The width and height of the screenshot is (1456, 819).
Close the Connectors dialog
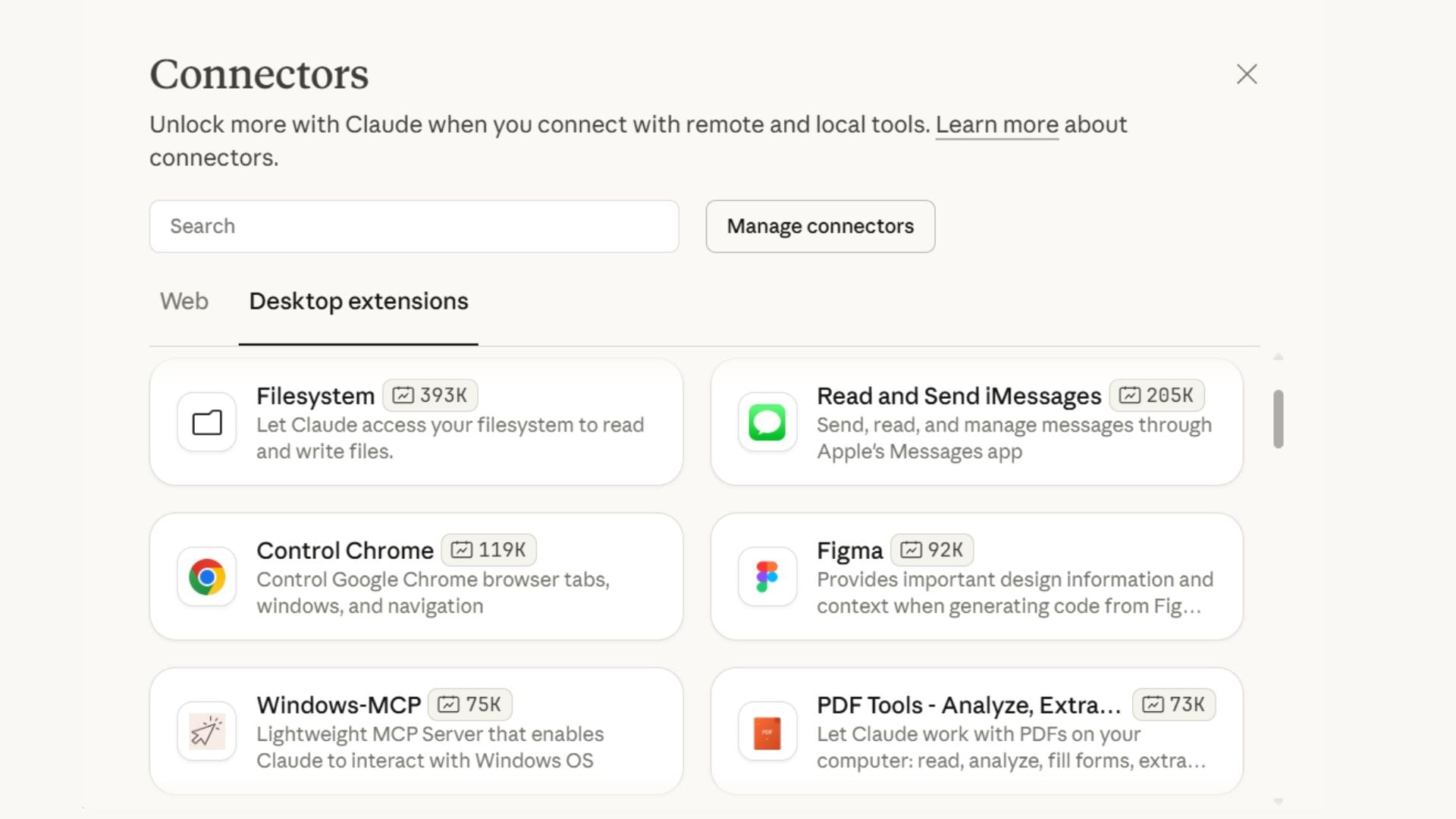tap(1247, 74)
